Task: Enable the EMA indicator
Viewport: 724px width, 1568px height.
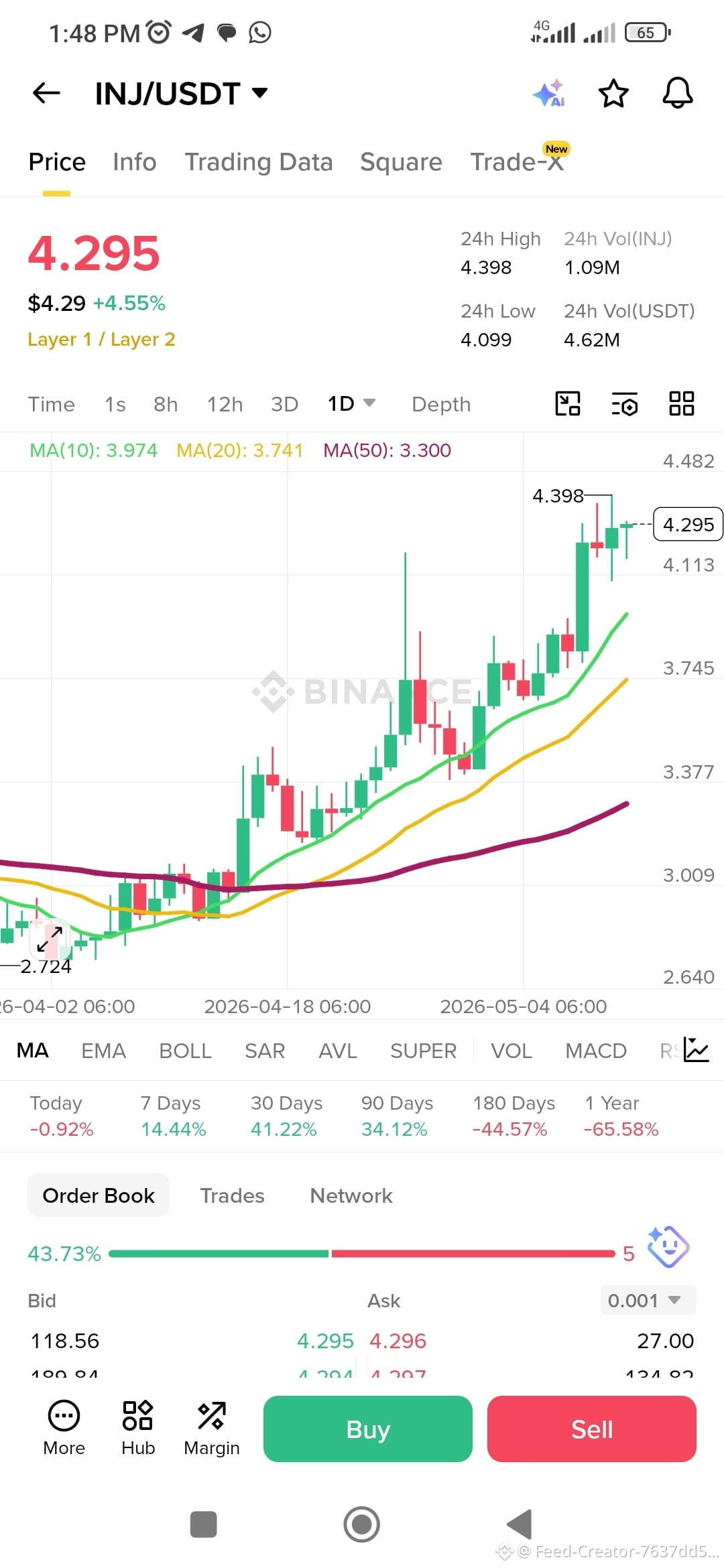Action: (103, 1050)
